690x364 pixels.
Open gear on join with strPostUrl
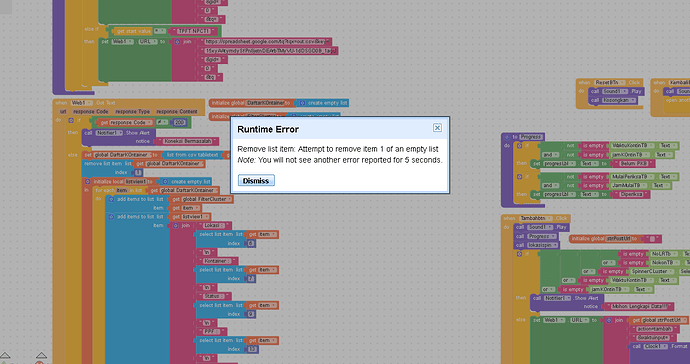pyautogui.click(x=609, y=320)
